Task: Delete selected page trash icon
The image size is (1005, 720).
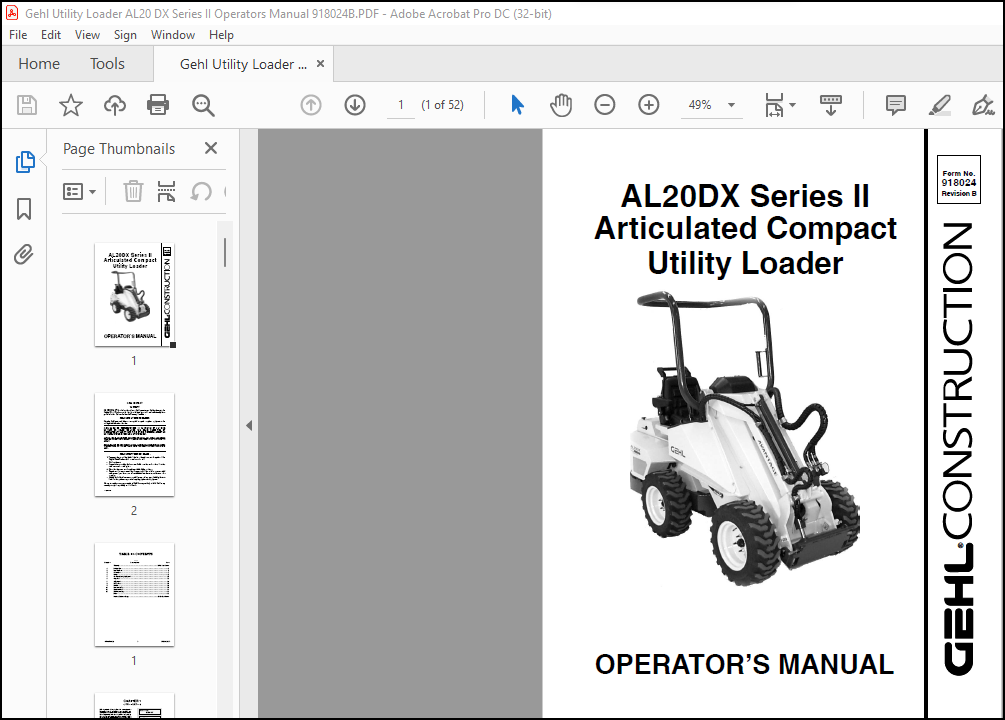Action: coord(133,191)
